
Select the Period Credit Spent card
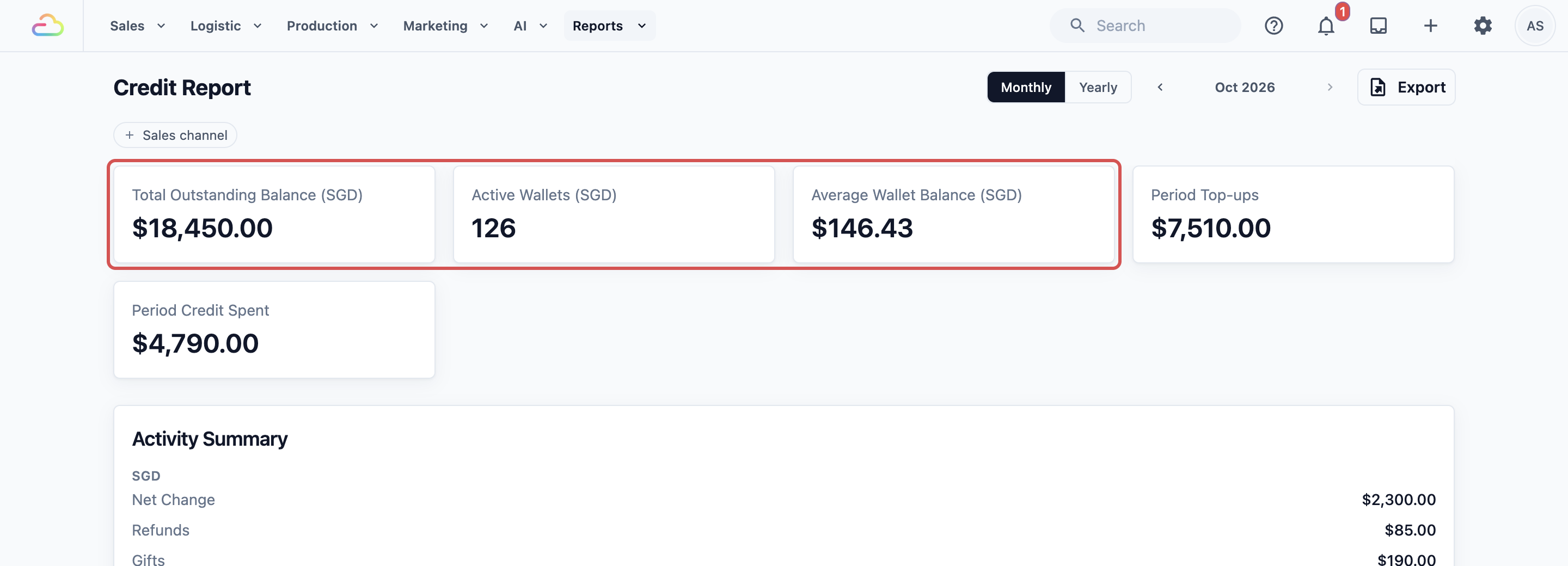(x=274, y=329)
